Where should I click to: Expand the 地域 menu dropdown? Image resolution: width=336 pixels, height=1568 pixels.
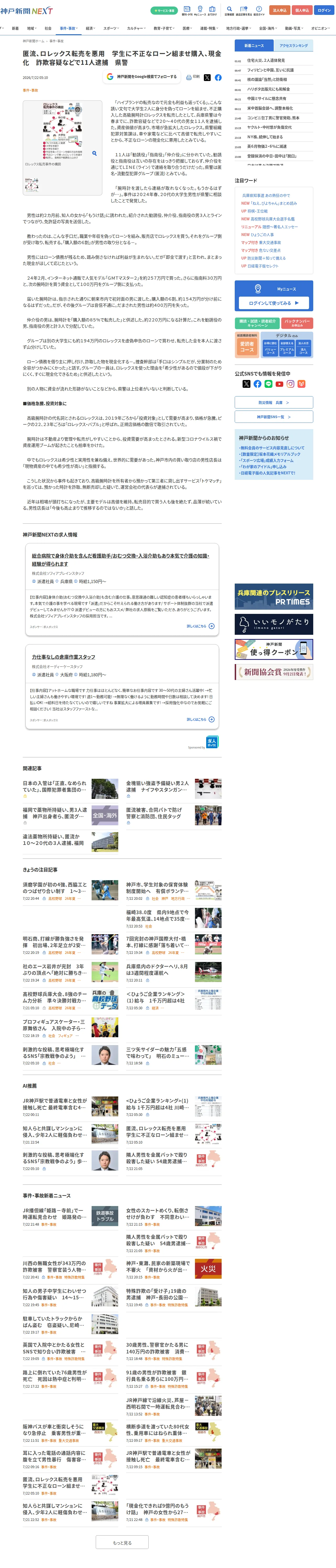point(32,28)
